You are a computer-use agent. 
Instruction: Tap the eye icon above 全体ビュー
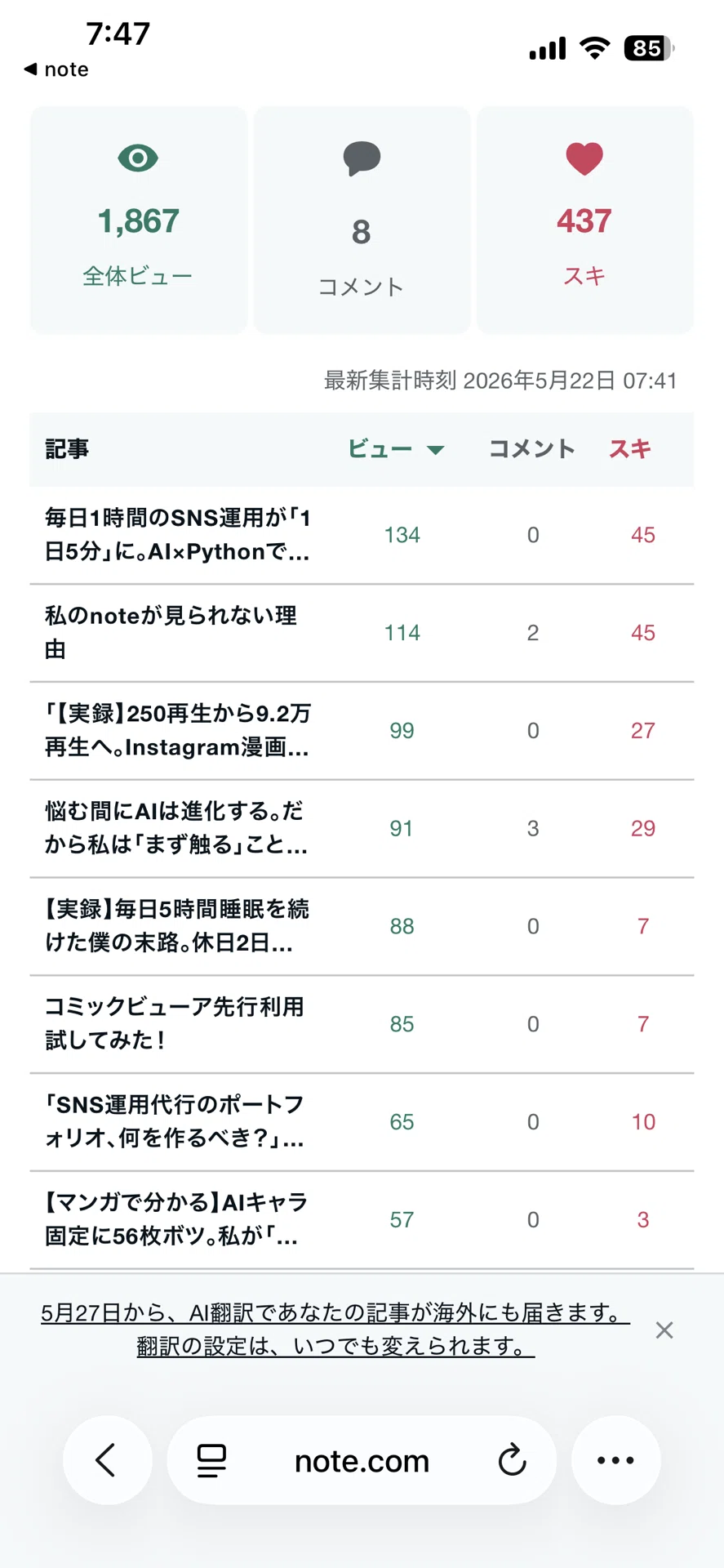tap(138, 158)
